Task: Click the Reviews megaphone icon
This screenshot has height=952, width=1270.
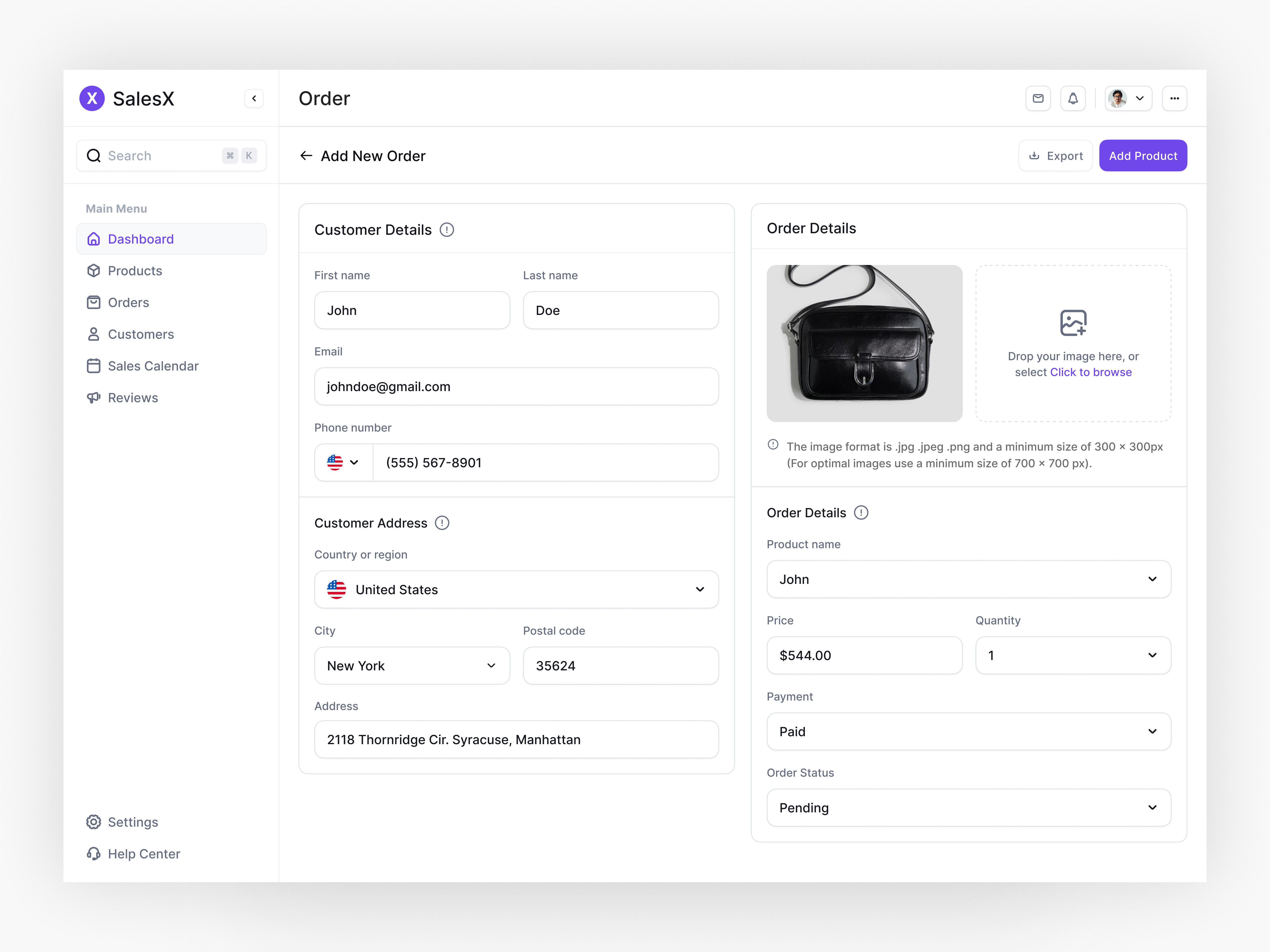Action: click(94, 398)
